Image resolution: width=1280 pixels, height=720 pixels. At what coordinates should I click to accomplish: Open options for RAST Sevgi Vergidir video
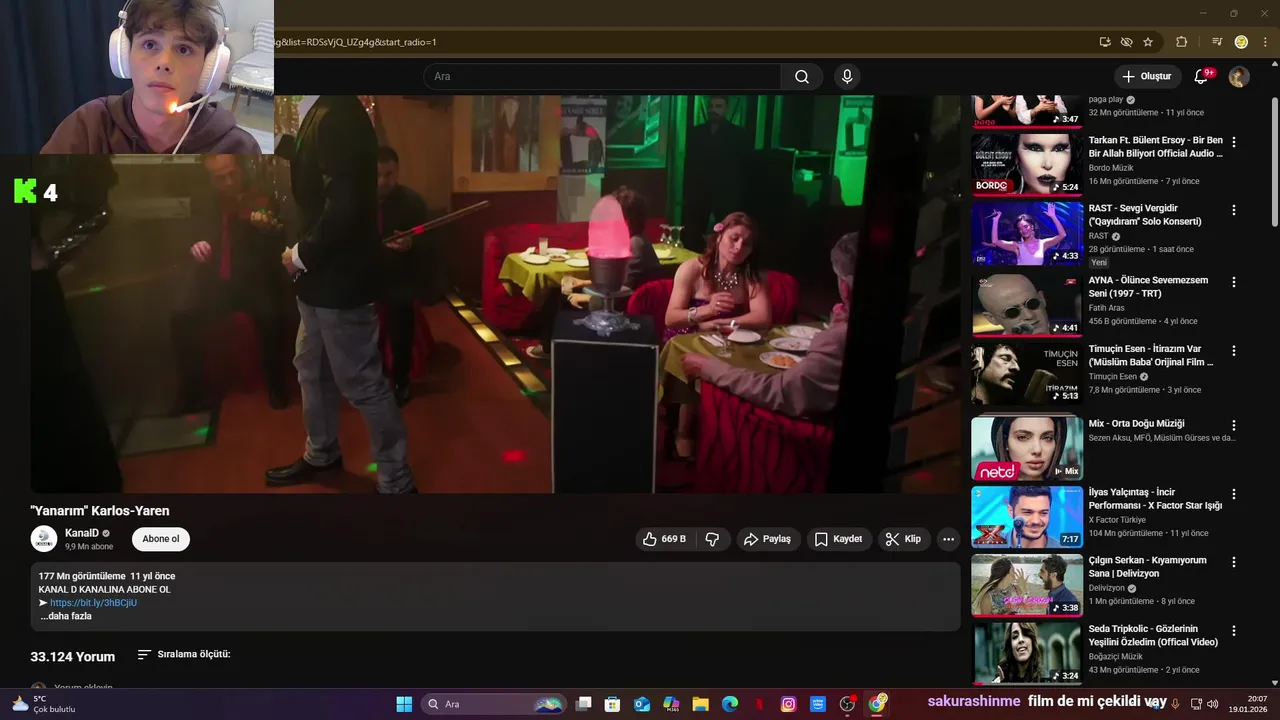(x=1234, y=210)
